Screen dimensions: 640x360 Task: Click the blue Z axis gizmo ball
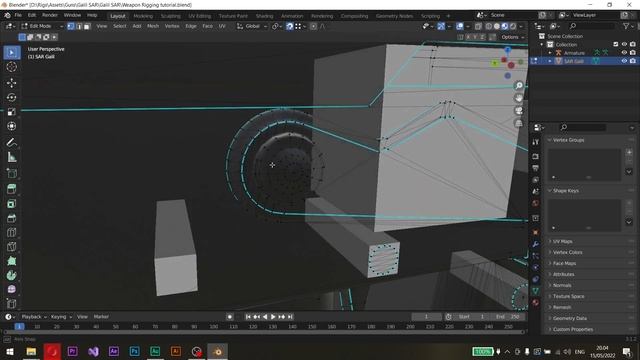click(507, 50)
